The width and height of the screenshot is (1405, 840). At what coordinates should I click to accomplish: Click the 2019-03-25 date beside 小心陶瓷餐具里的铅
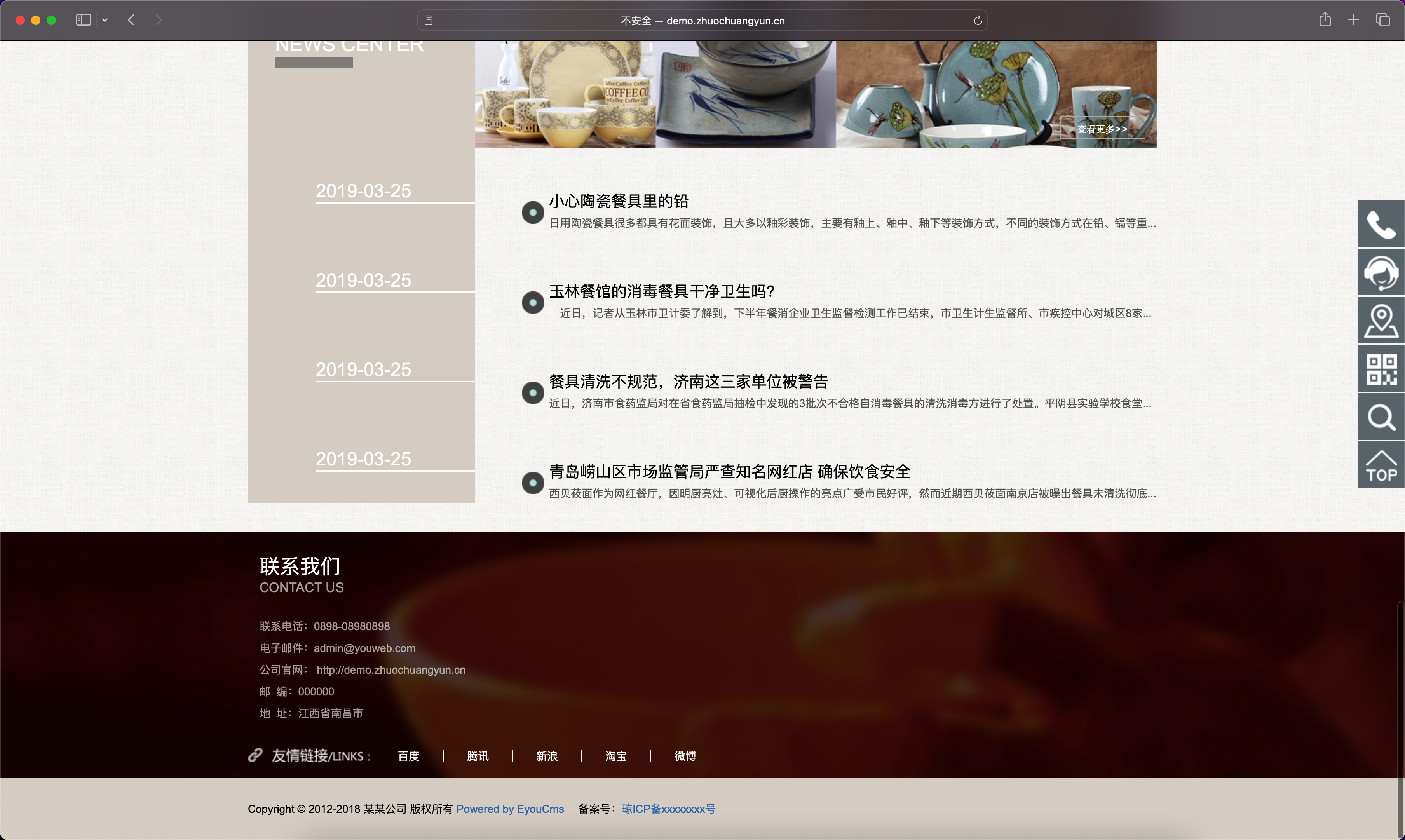363,191
